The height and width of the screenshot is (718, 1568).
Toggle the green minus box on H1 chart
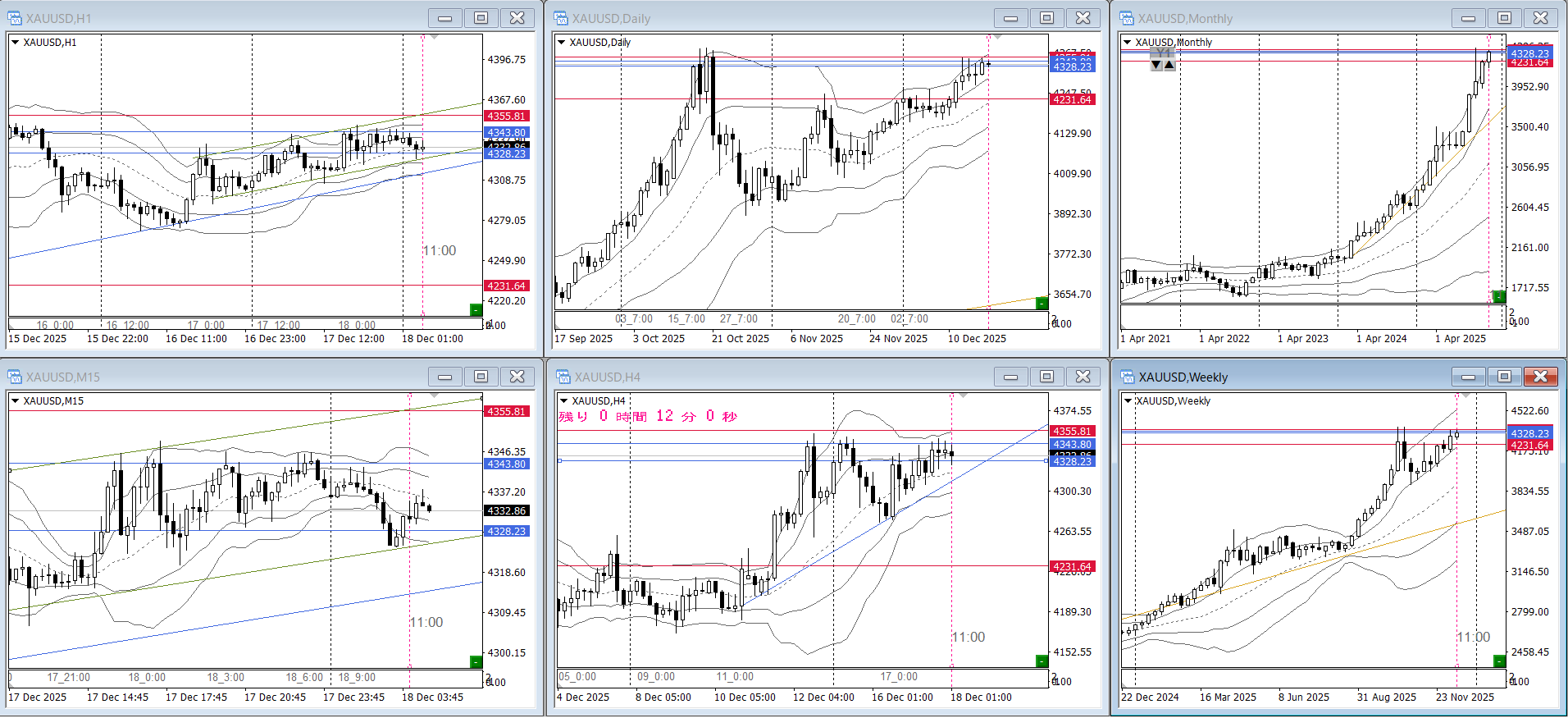coord(476,309)
